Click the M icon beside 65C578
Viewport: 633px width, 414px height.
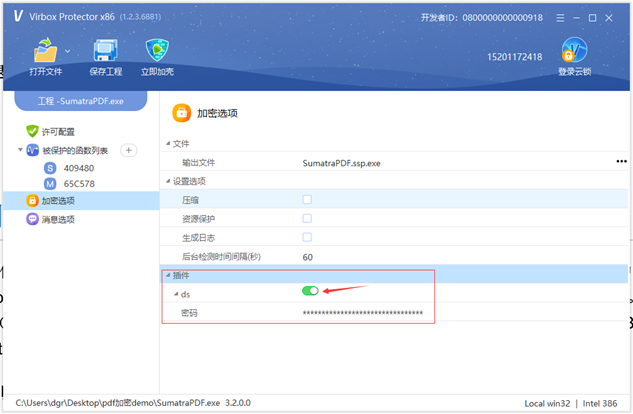pyautogui.click(x=50, y=184)
